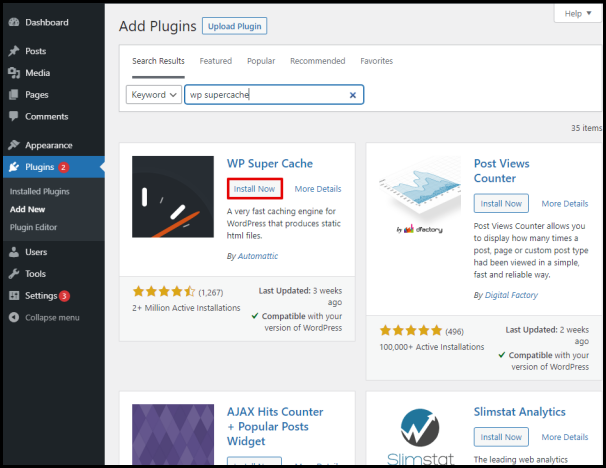Viewport: 606px width, 468px height.
Task: Click the "100,000+ Active Installations" text
Action: [x=432, y=347]
